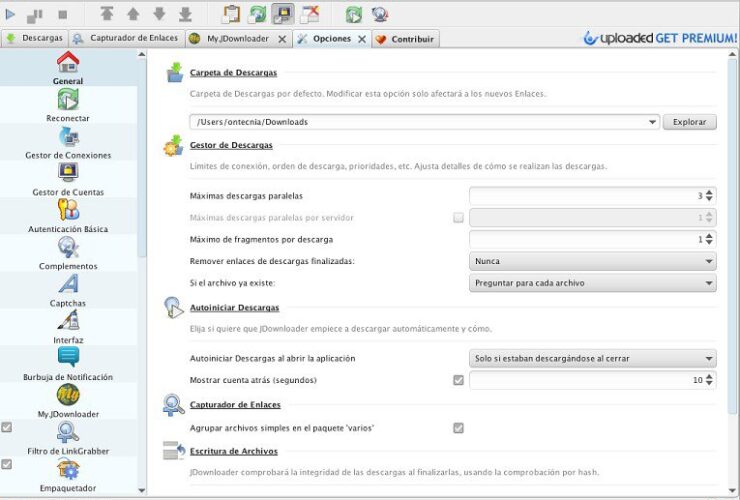Open download folder path dropdown
Viewport: 740px width, 500px height.
[652, 122]
